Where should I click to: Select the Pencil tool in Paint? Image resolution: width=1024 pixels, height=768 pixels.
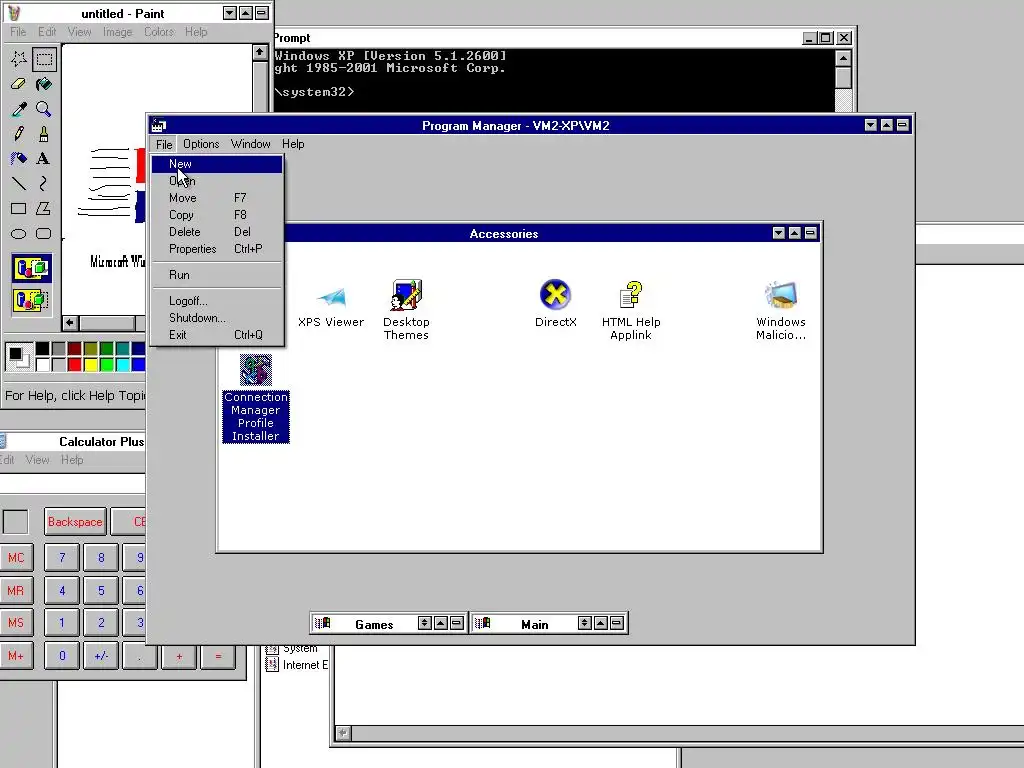[x=19, y=134]
